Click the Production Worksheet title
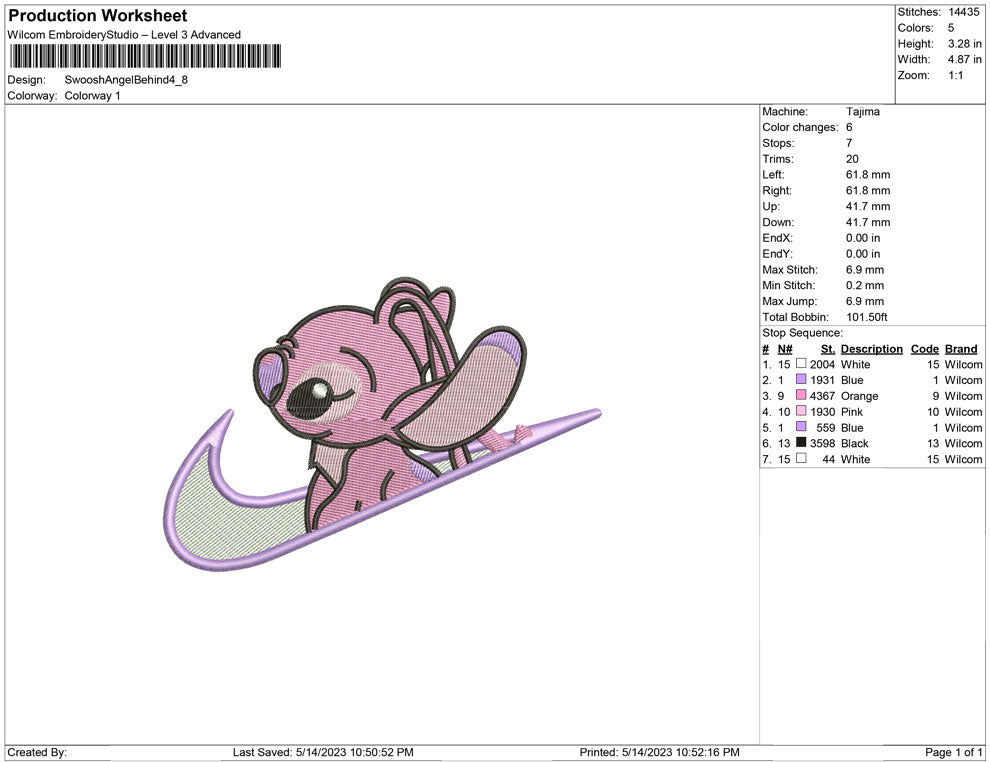 [x=98, y=16]
